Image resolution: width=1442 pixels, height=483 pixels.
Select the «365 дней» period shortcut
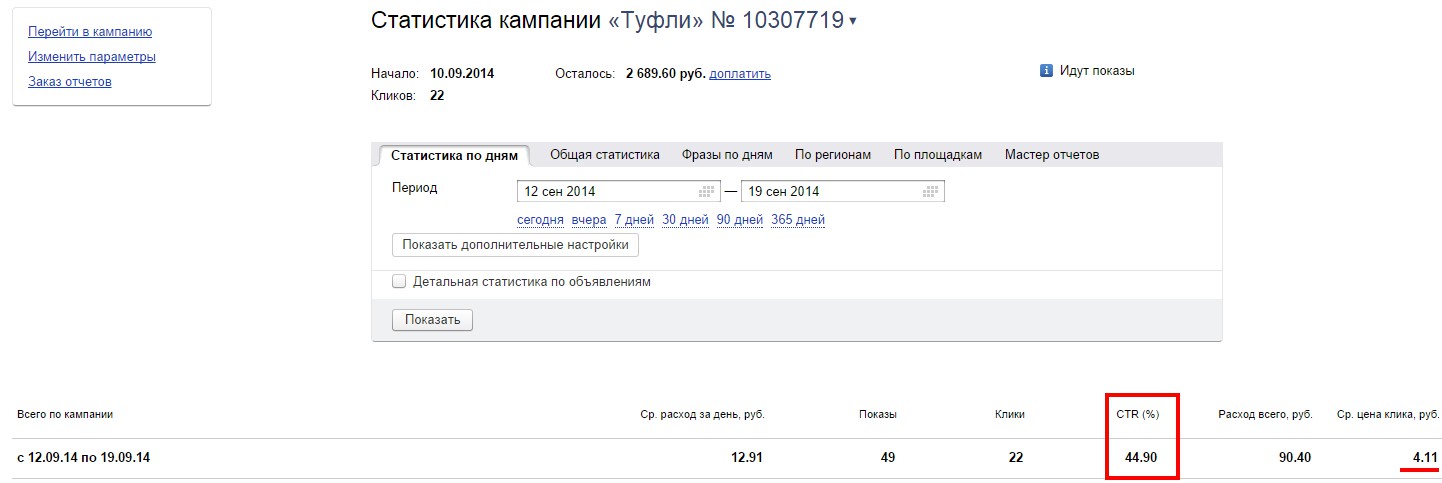point(798,220)
